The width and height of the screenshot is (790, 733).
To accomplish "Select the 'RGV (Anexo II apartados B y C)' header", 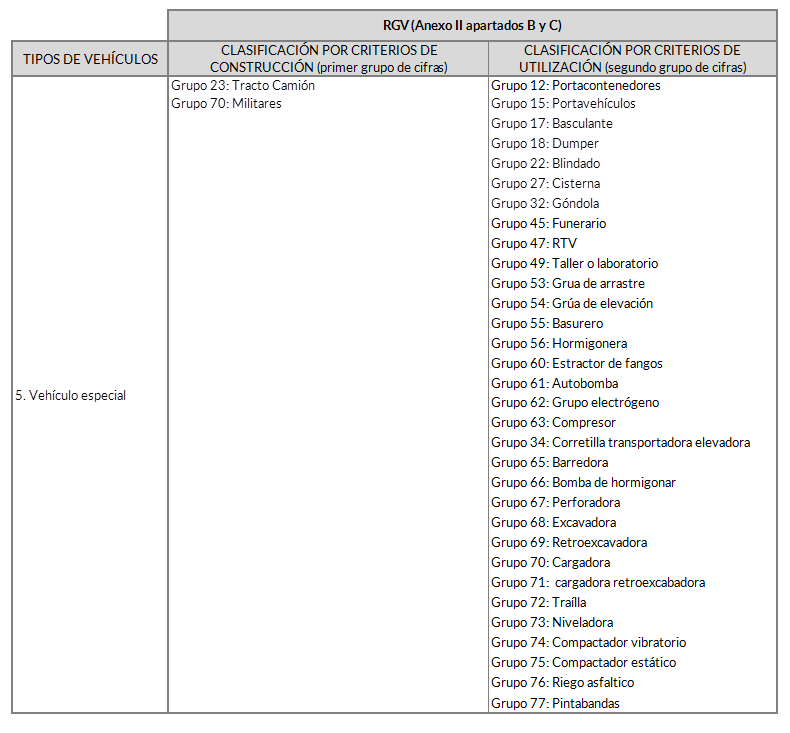I will pyautogui.click(x=472, y=25).
